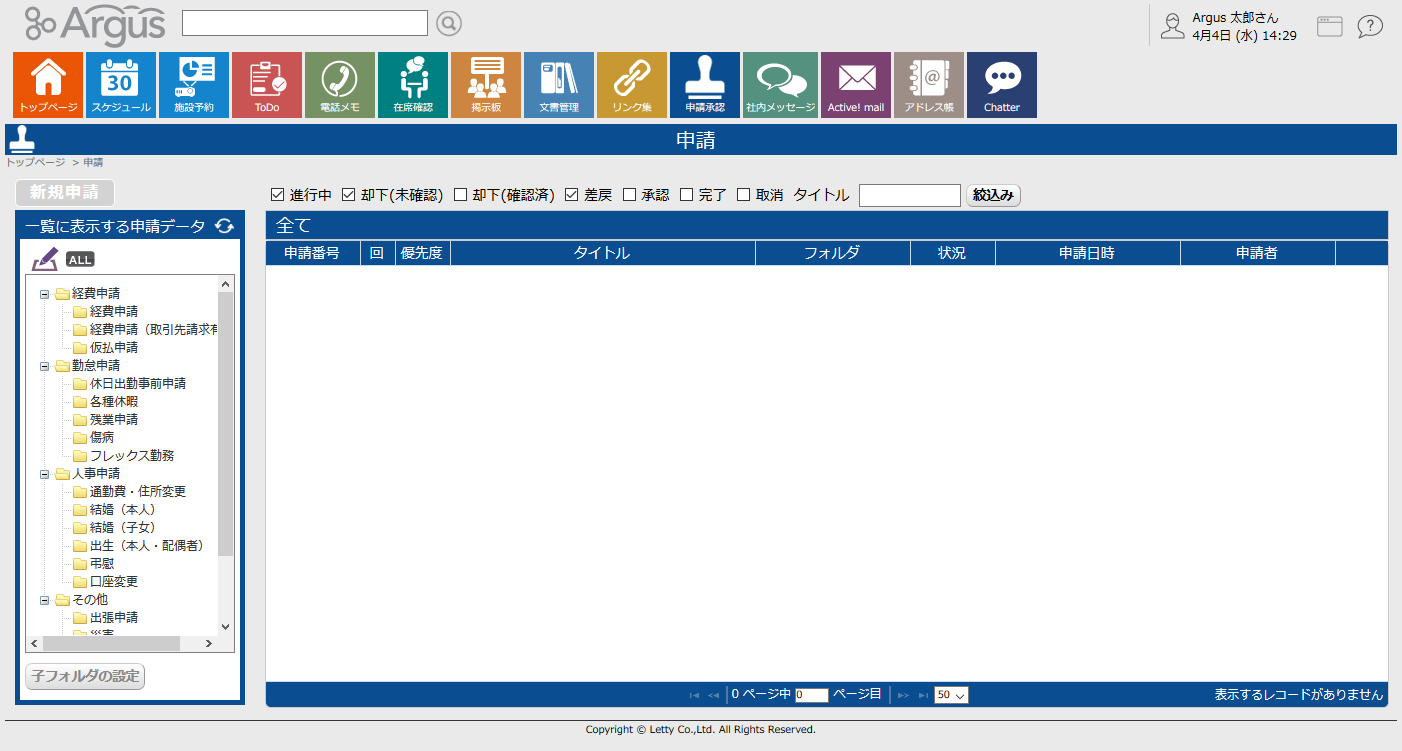Image resolution: width=1402 pixels, height=751 pixels.
Task: Select 出張申請 folder
Action: click(x=114, y=618)
